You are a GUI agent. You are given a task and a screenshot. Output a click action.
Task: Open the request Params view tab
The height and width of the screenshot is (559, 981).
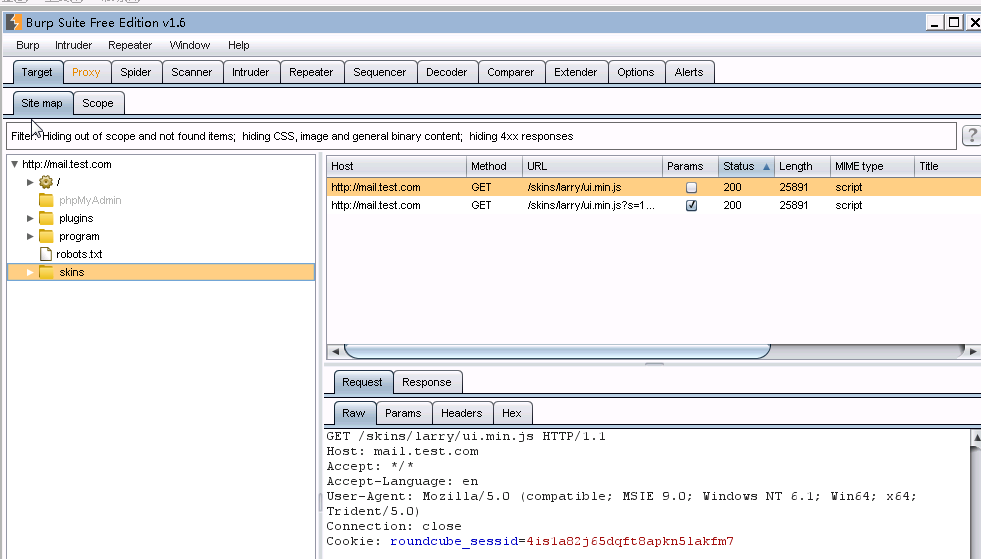(403, 413)
